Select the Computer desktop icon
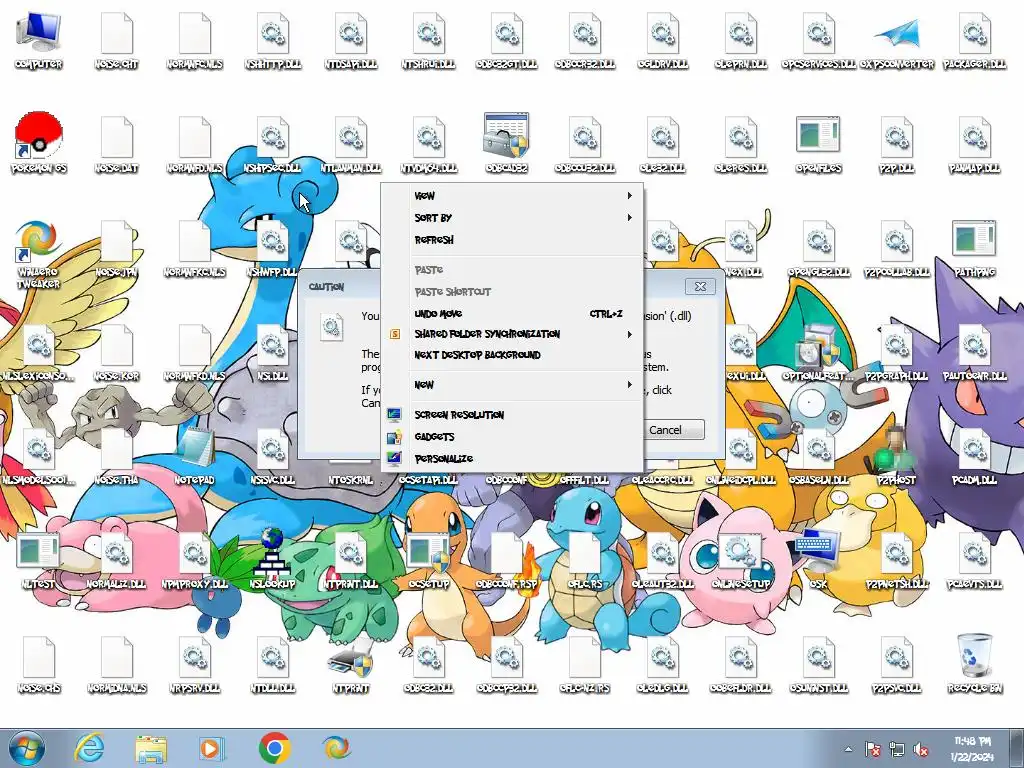The width and height of the screenshot is (1024, 768). pyautogui.click(x=38, y=40)
